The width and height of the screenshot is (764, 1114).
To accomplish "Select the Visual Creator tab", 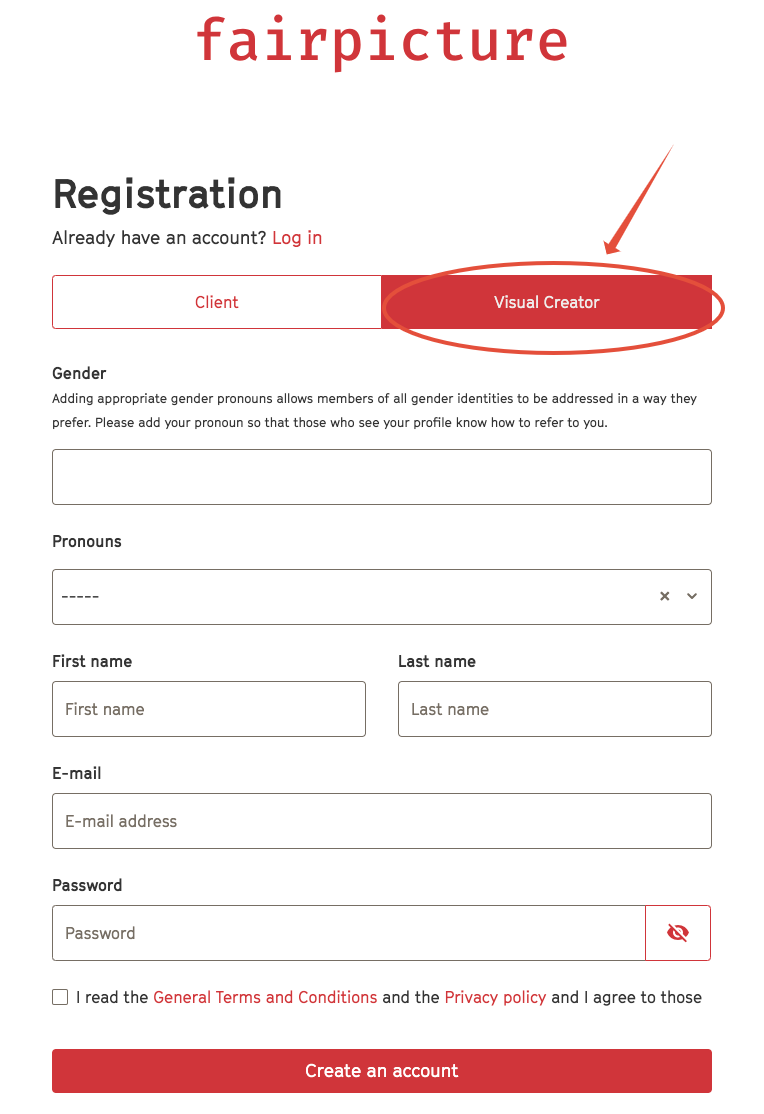I will click(x=547, y=302).
